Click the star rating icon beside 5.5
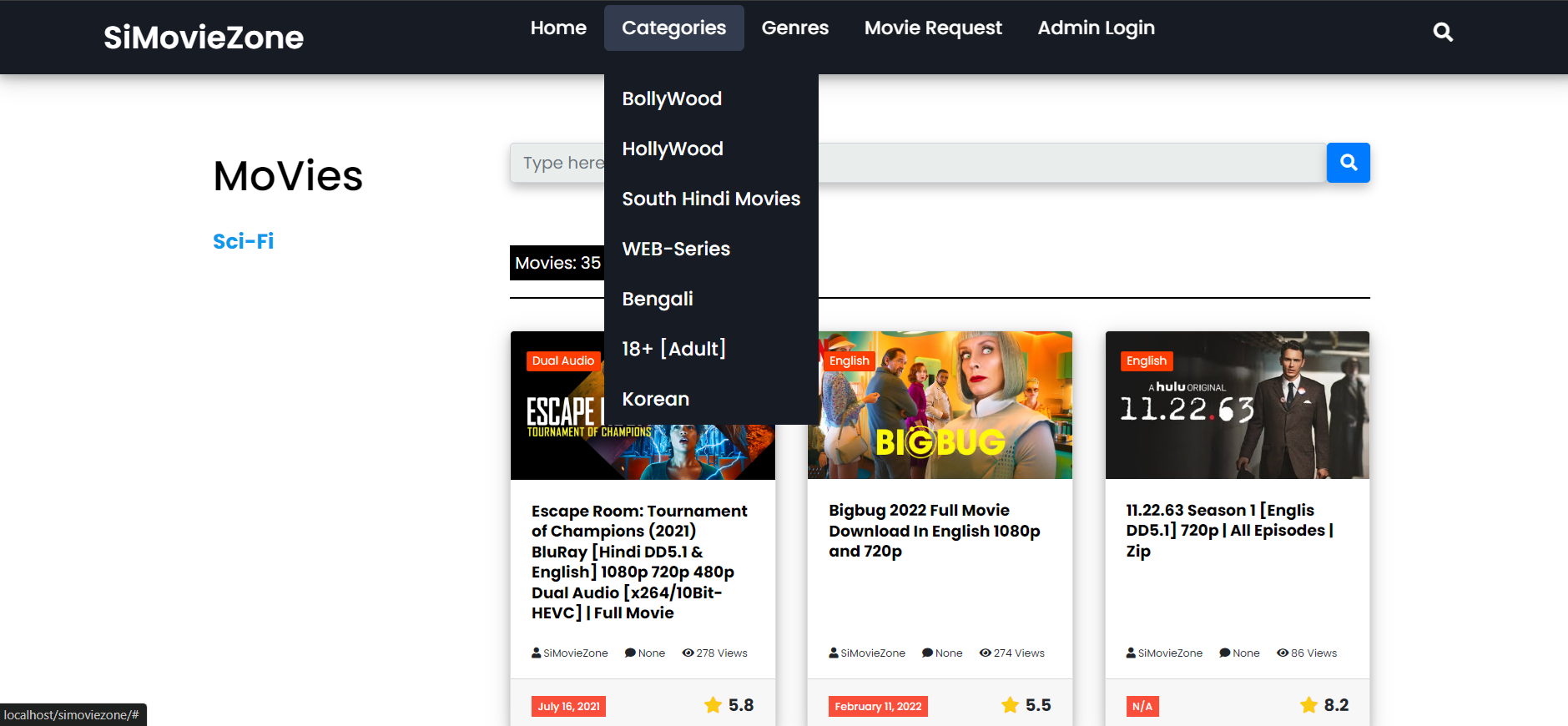Viewport: 1568px width, 726px height. coord(1010,705)
